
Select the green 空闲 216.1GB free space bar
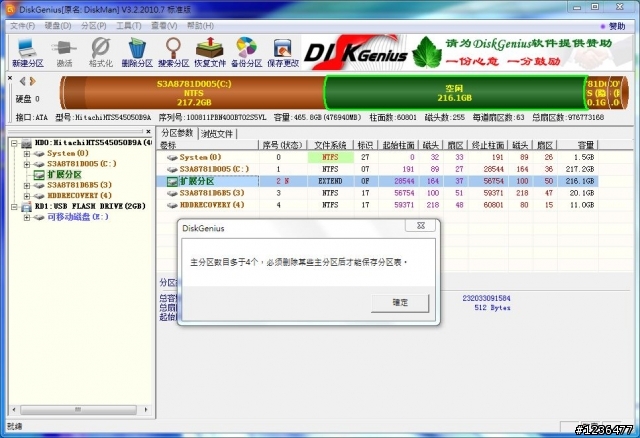(x=455, y=93)
